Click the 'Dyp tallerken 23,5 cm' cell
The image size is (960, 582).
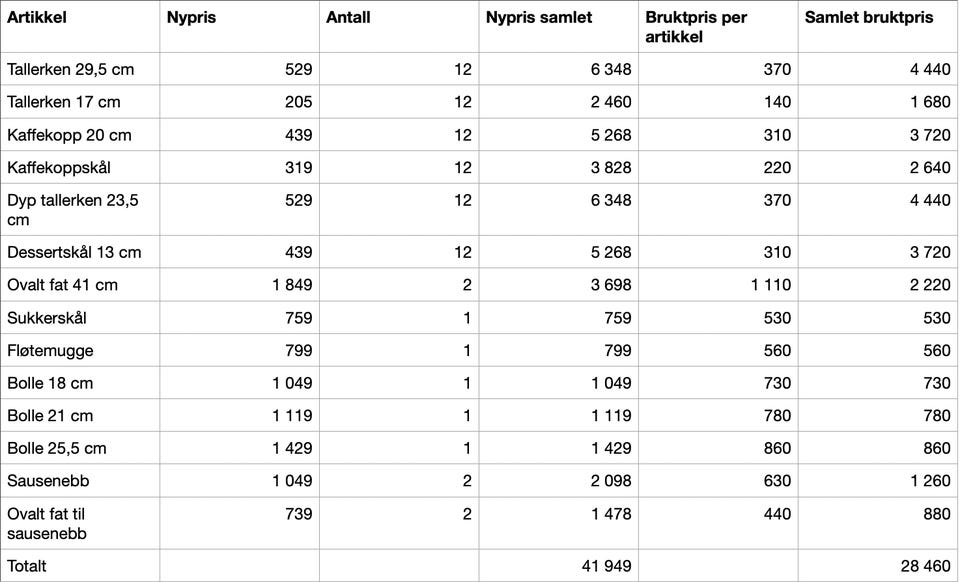[x=72, y=209]
